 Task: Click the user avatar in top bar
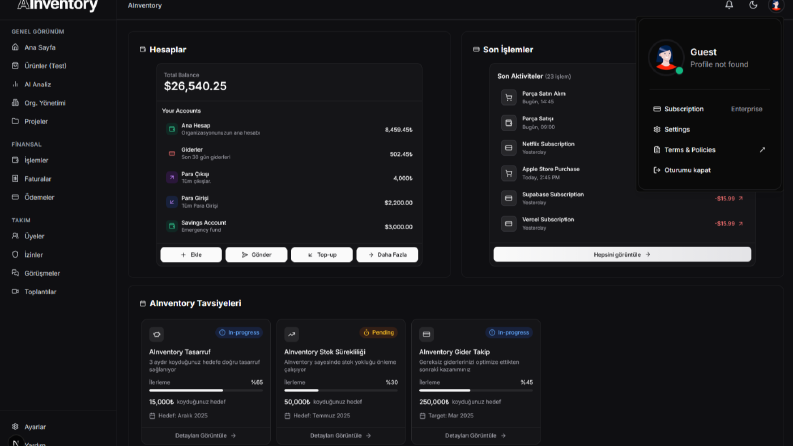click(x=776, y=5)
